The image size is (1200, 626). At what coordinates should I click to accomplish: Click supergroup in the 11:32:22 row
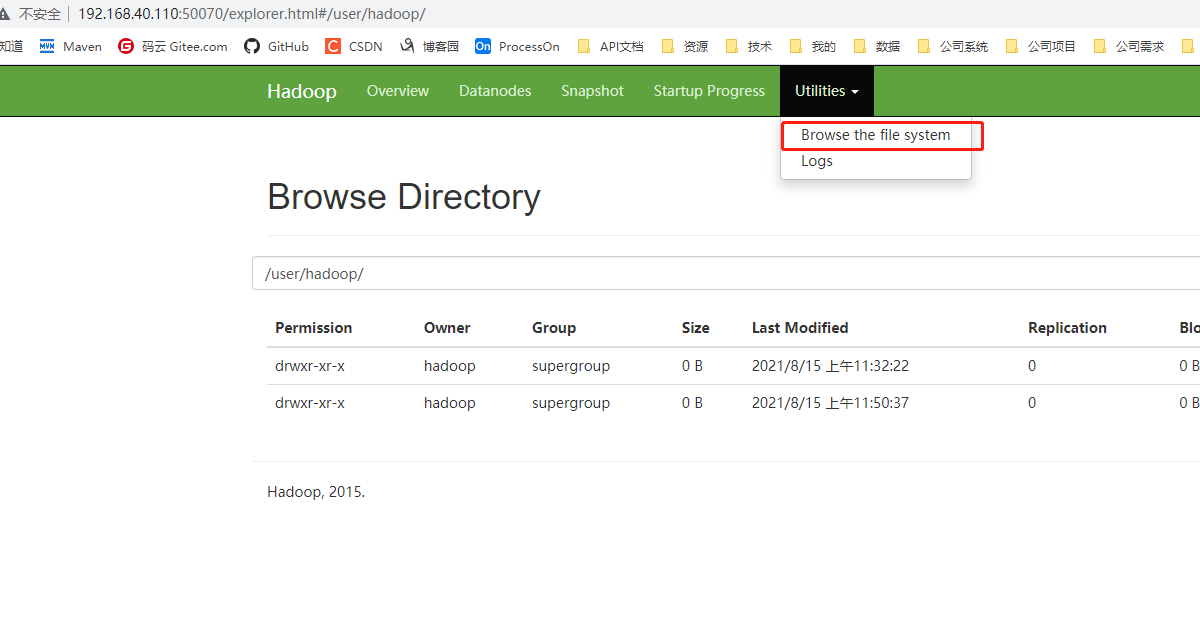coord(571,366)
